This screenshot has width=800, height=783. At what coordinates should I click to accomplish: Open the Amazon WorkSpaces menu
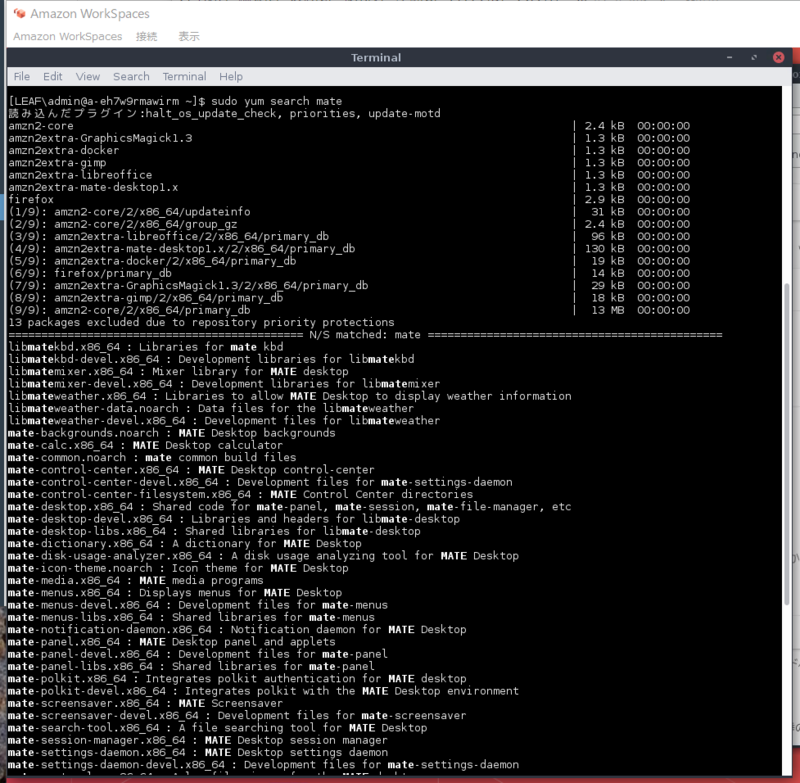67,35
